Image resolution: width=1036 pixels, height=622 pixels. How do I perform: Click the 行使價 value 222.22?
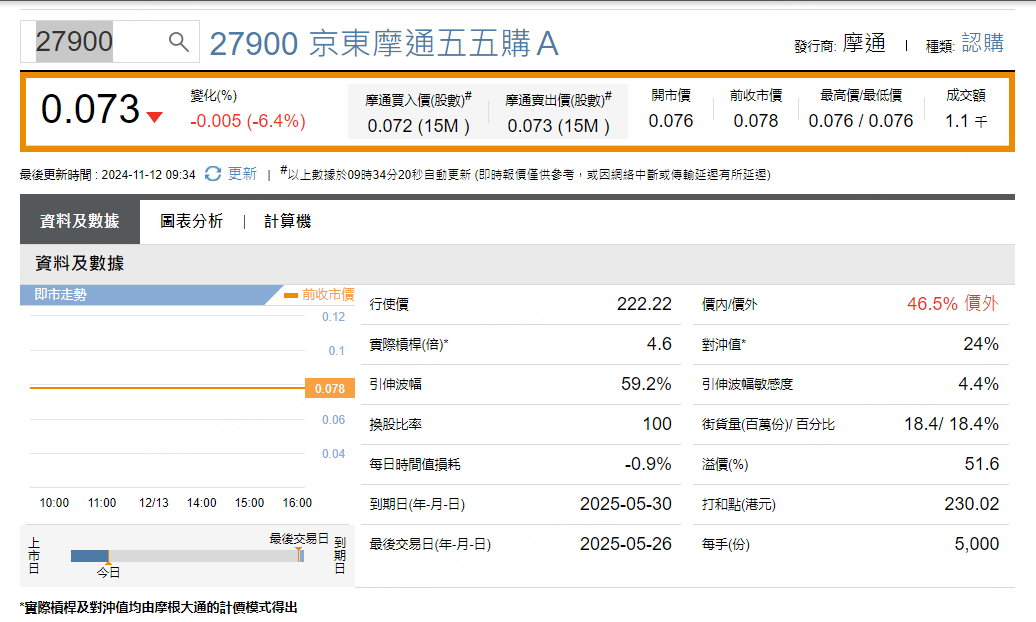644,304
